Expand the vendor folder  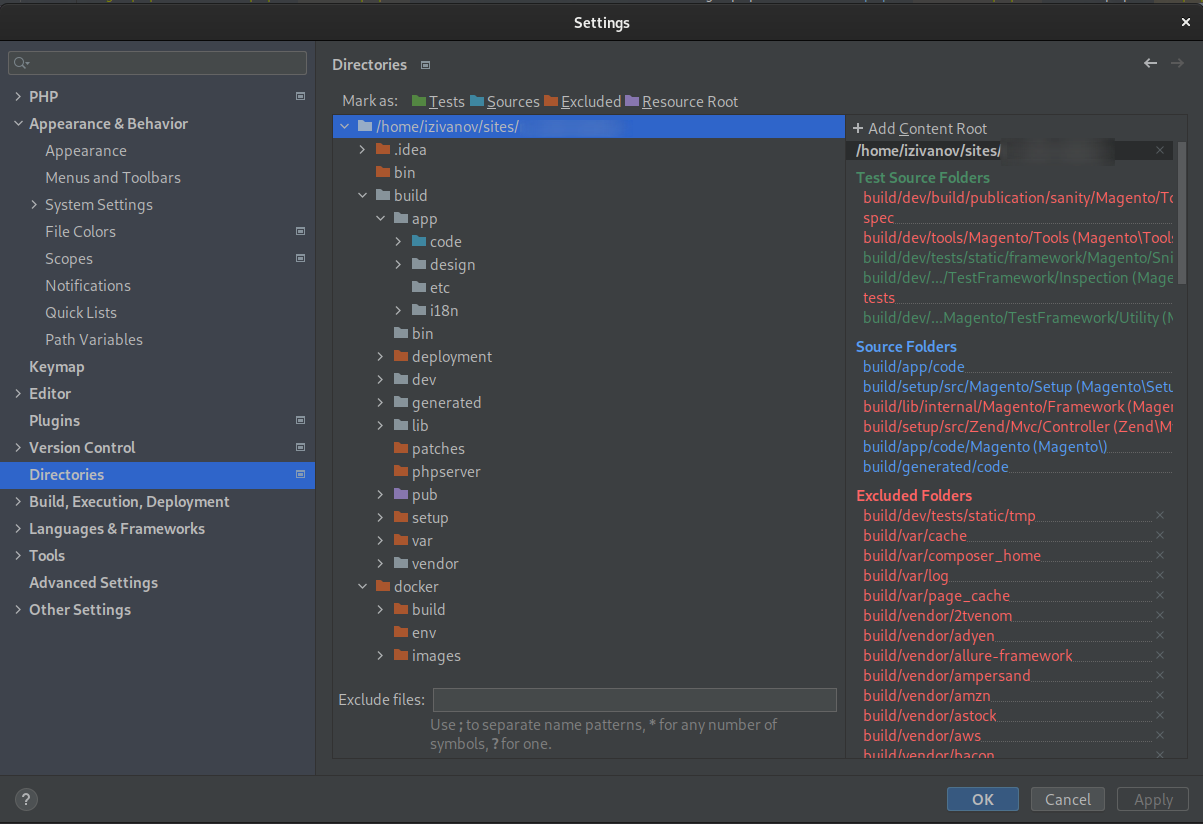380,563
